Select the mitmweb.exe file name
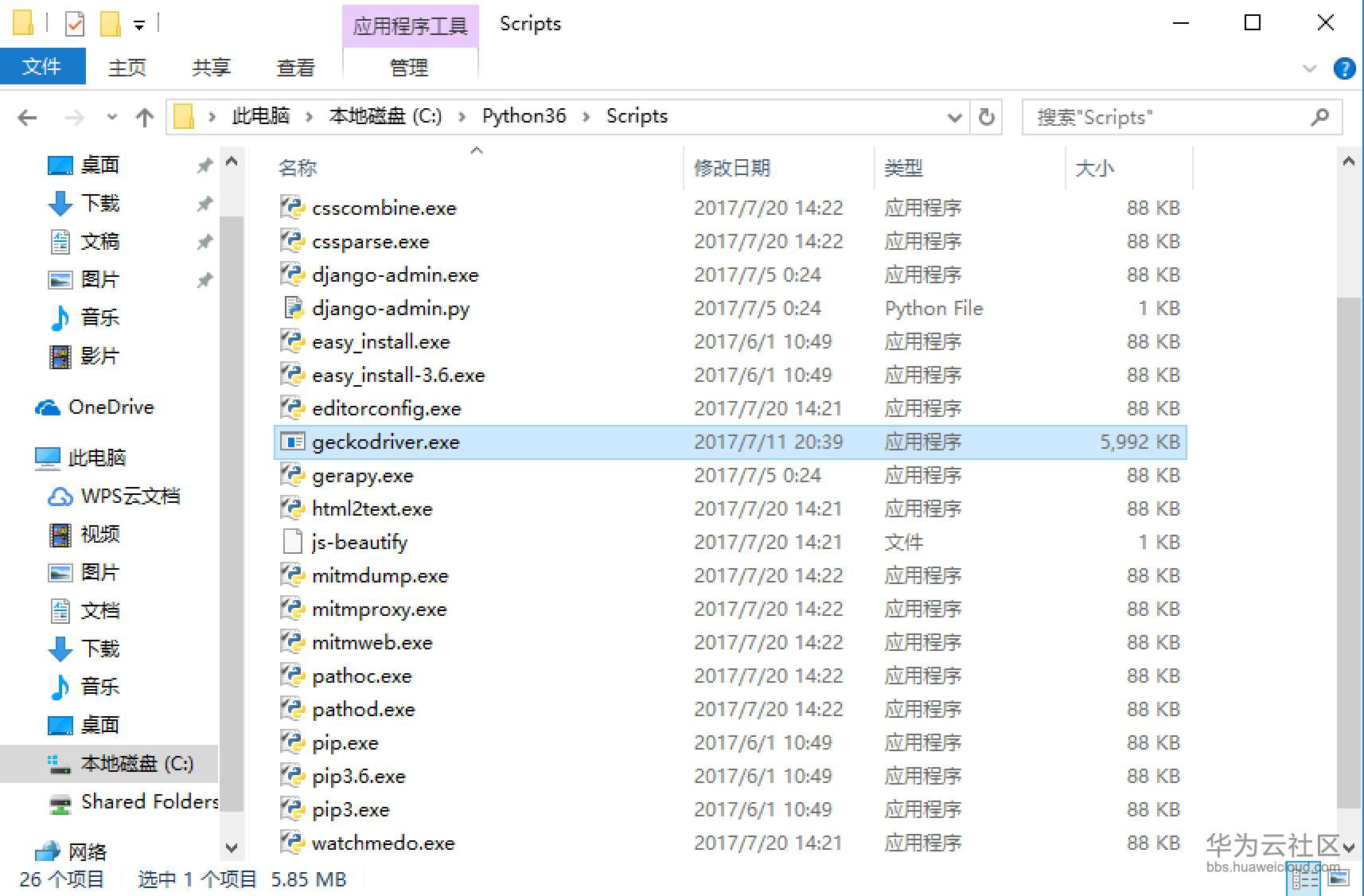The width and height of the screenshot is (1364, 896). (372, 642)
